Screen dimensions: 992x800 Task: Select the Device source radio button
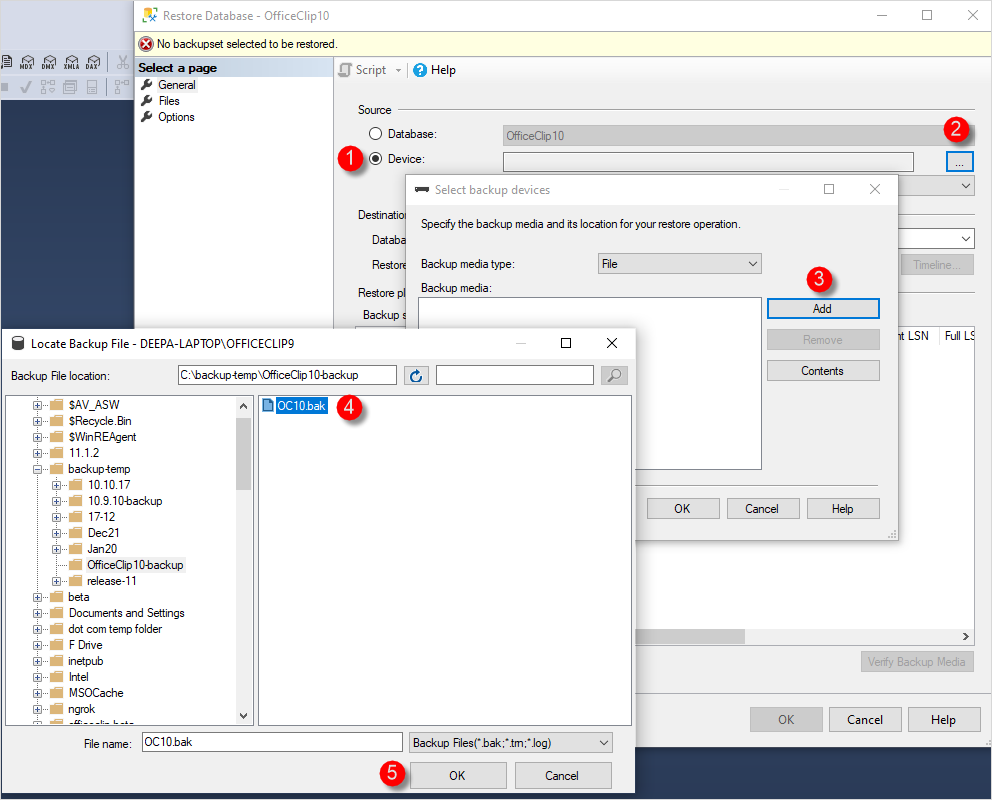pos(376,159)
